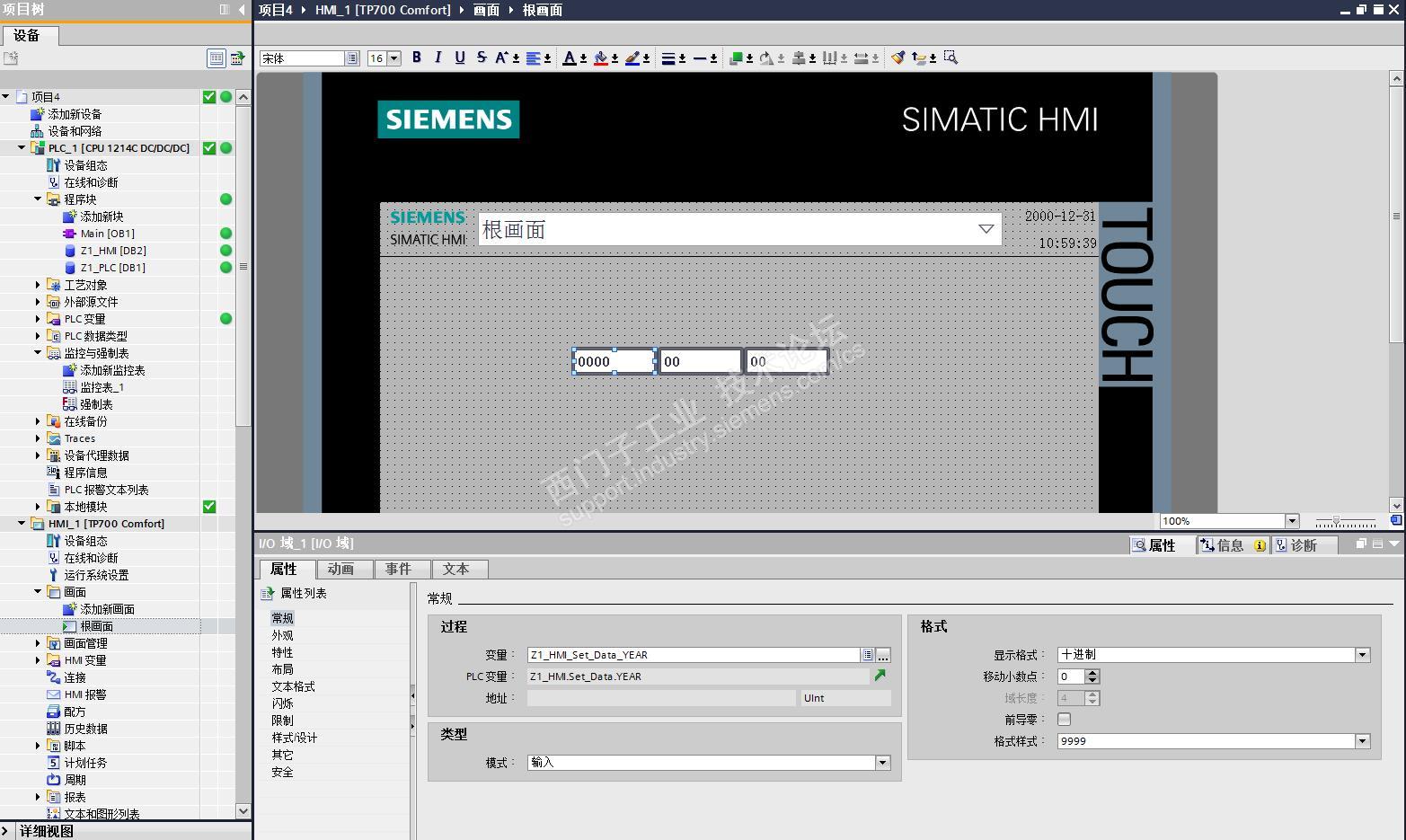Select 外观 in the property list

tap(283, 635)
